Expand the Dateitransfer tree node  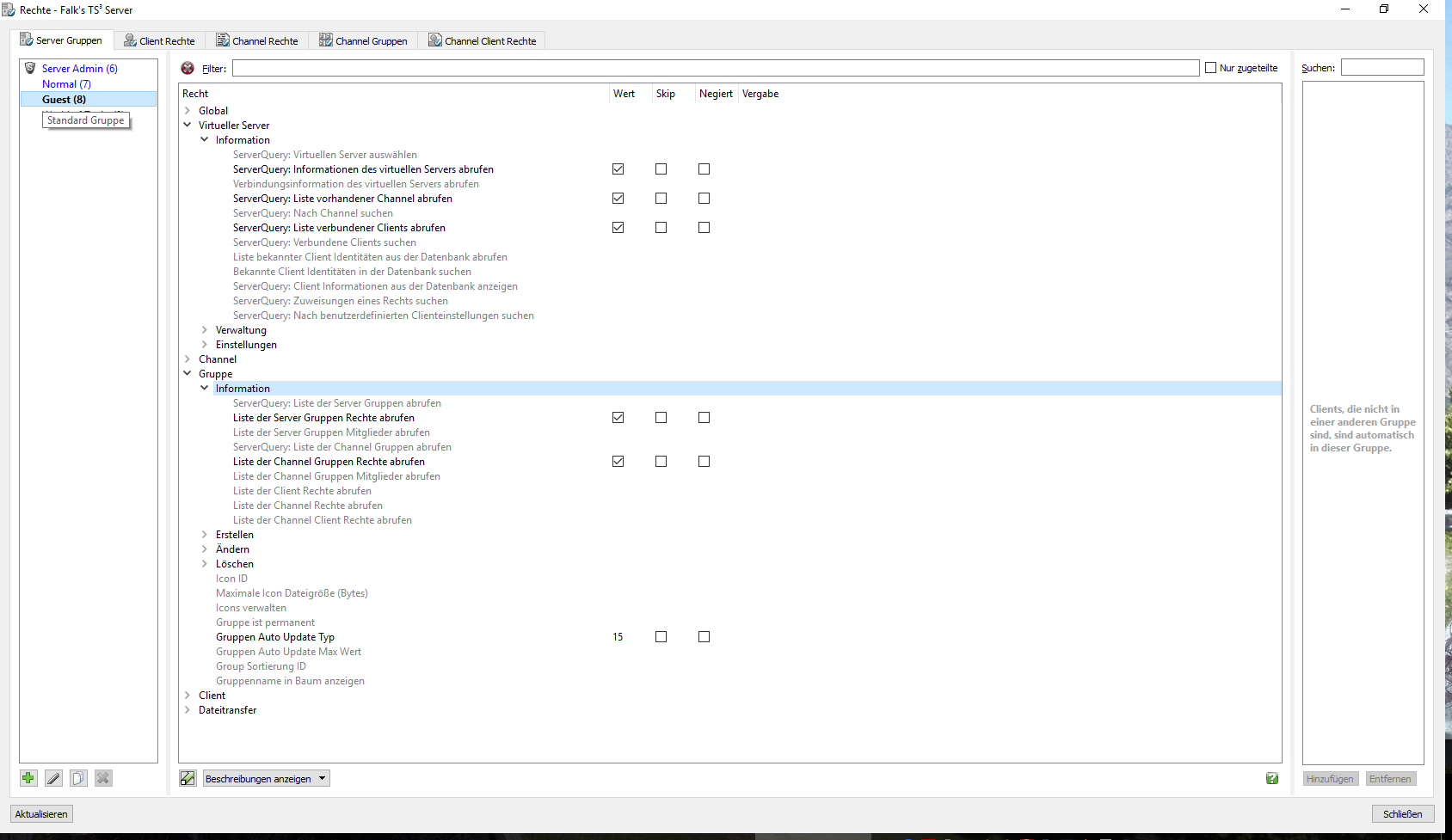(188, 710)
